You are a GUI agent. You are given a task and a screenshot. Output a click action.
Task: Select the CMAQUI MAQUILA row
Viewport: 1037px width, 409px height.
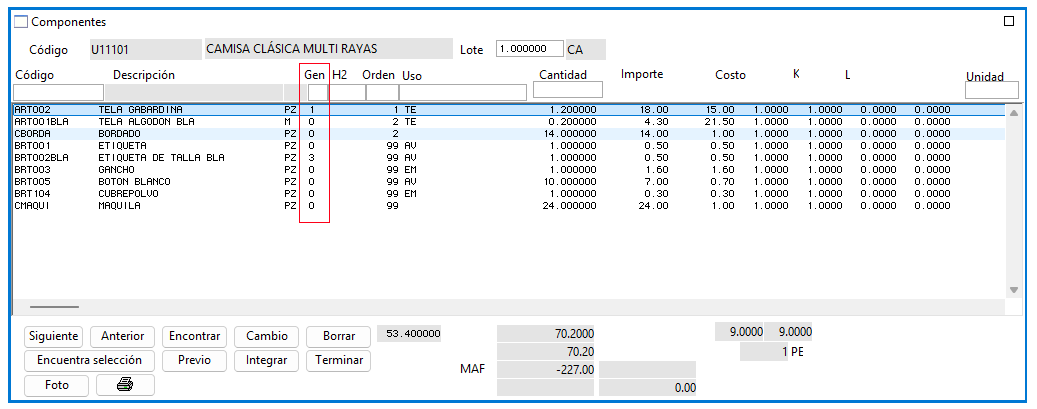coord(508,206)
